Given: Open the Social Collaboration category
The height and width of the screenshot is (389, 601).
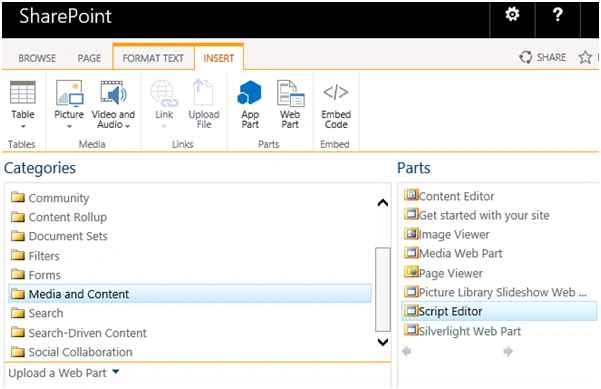Looking at the screenshot, I should tap(71, 352).
